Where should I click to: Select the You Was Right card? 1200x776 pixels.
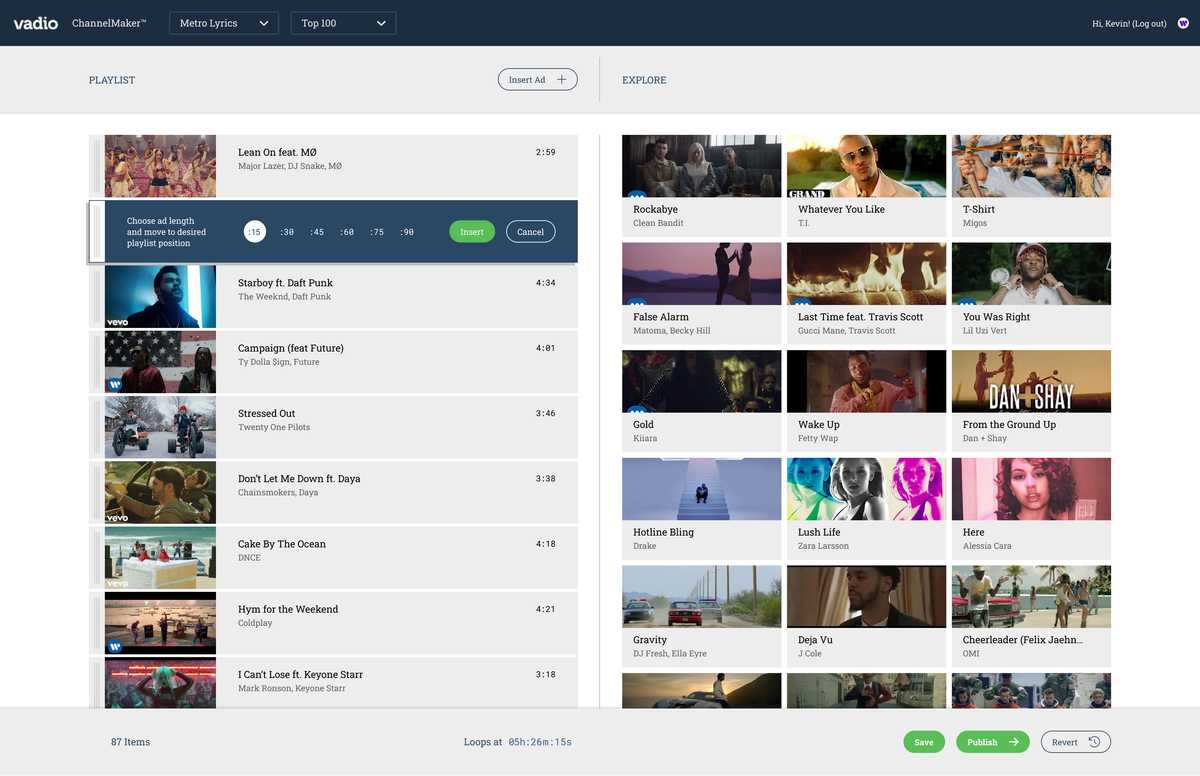click(1031, 293)
